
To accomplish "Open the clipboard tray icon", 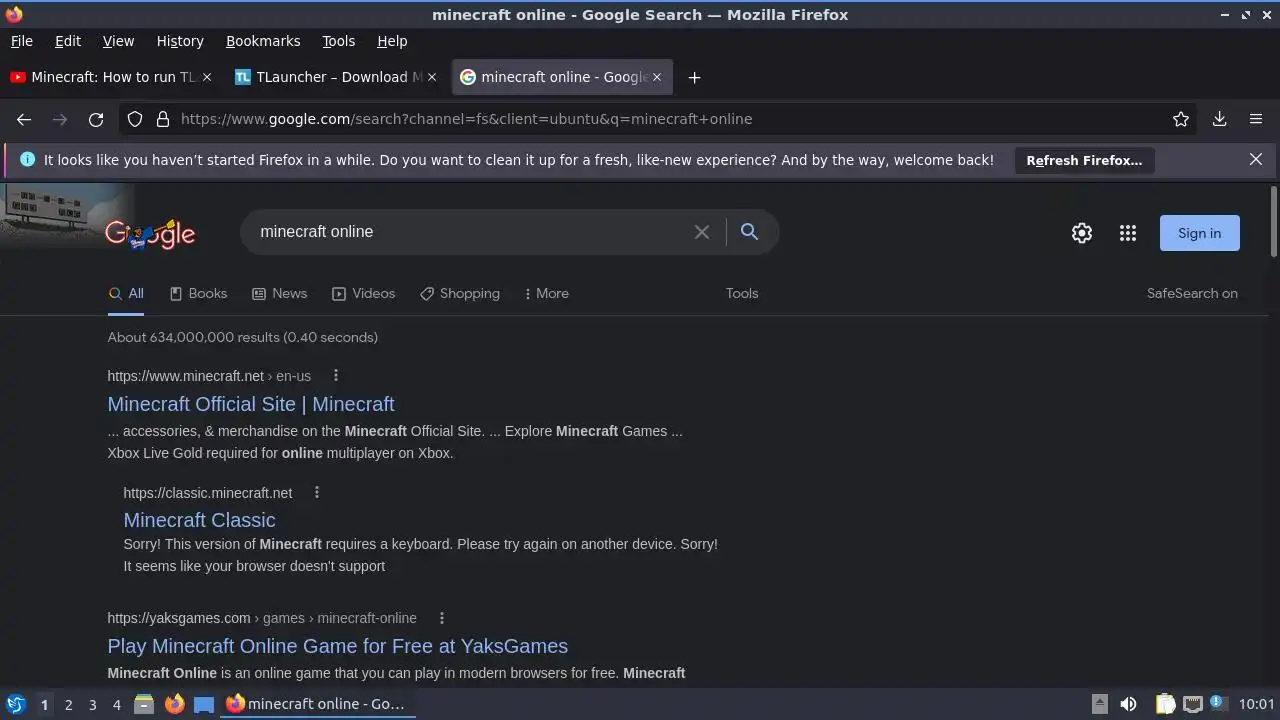I will tap(1165, 704).
